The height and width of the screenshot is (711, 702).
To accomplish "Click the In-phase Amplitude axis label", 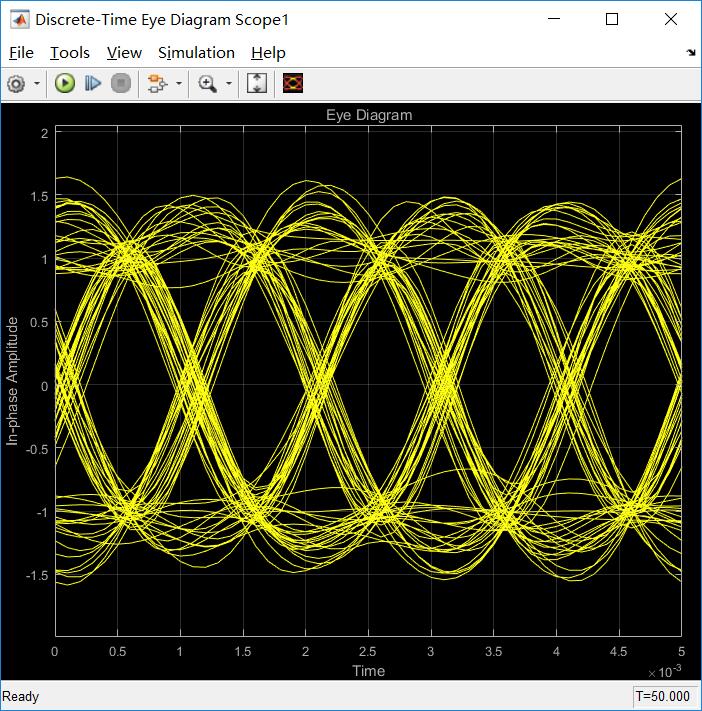I will coord(12,381).
